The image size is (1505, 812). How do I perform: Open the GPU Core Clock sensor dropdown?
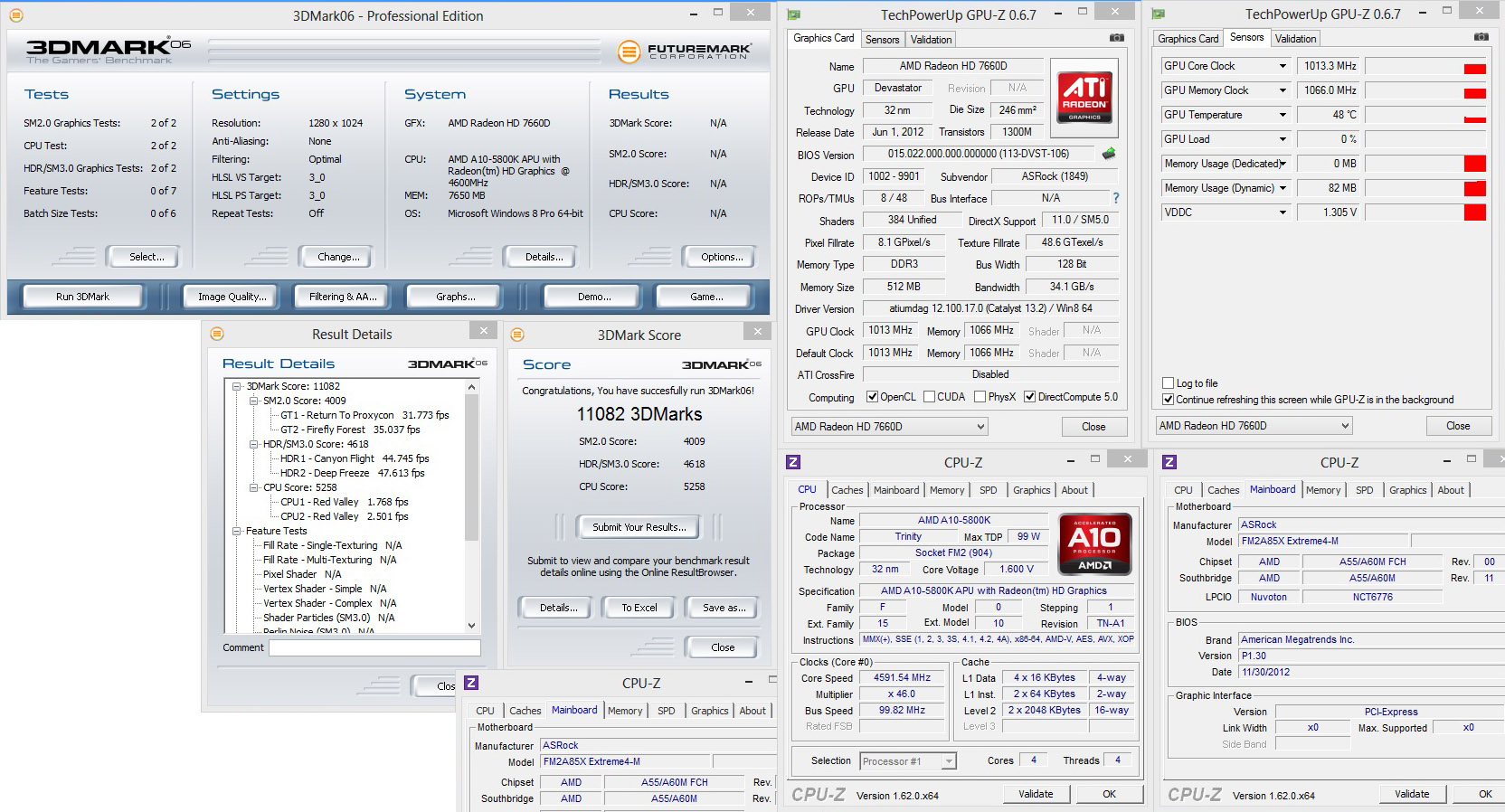(1283, 66)
